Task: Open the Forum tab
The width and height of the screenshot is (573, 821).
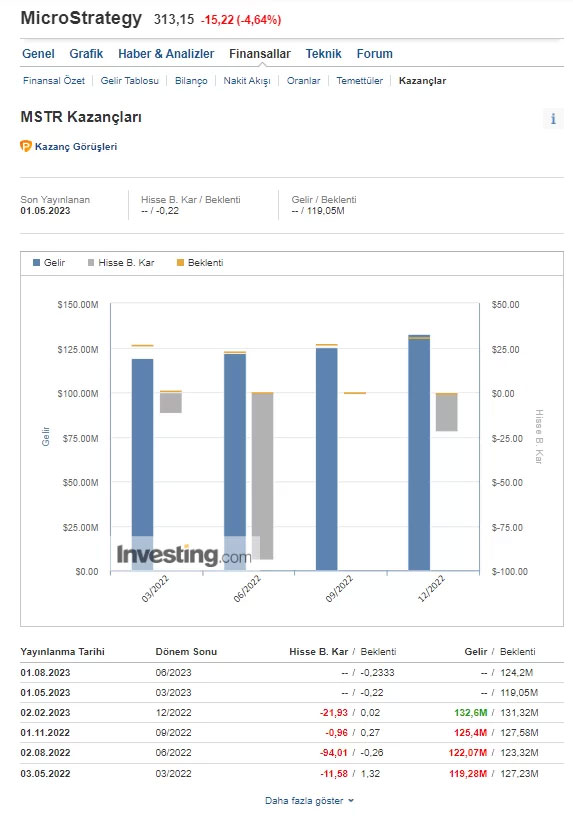Action: click(374, 54)
